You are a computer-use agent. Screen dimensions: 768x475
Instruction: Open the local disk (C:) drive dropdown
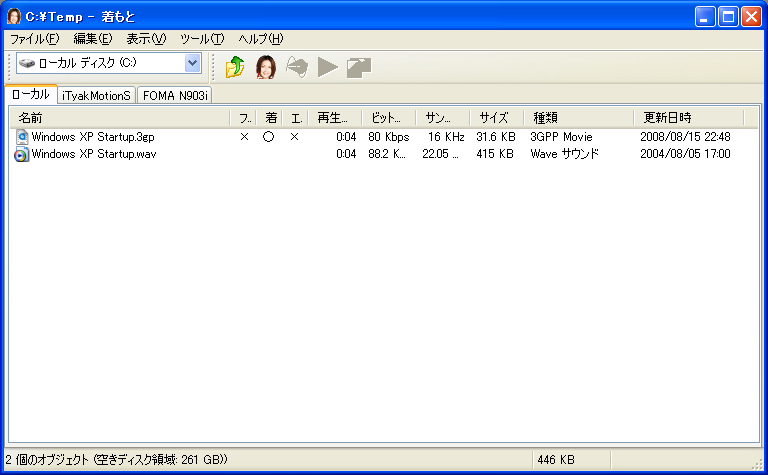(x=192, y=63)
